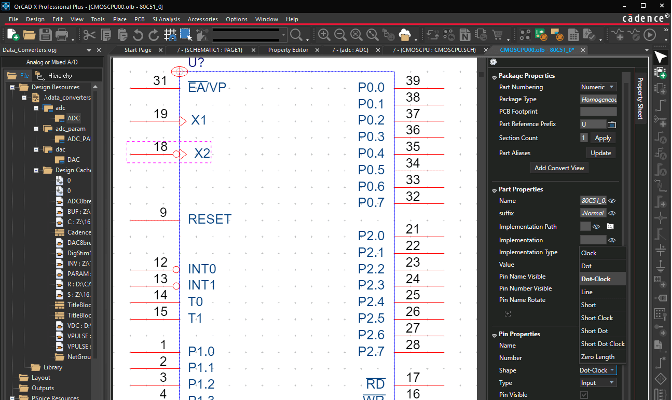Collapse the adc folder in the project tree
This screenshot has height=400, width=672.
pyautogui.click(x=36, y=108)
